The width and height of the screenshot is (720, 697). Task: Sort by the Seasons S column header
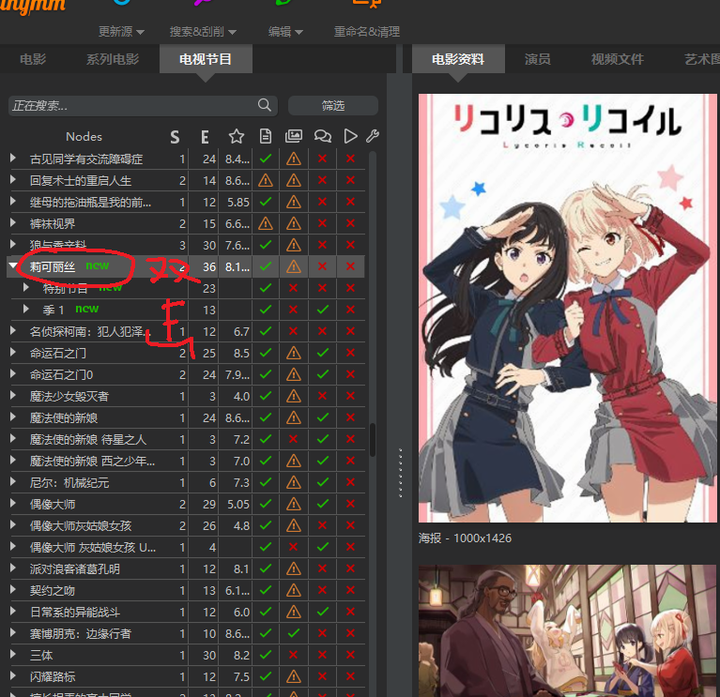(x=174, y=137)
